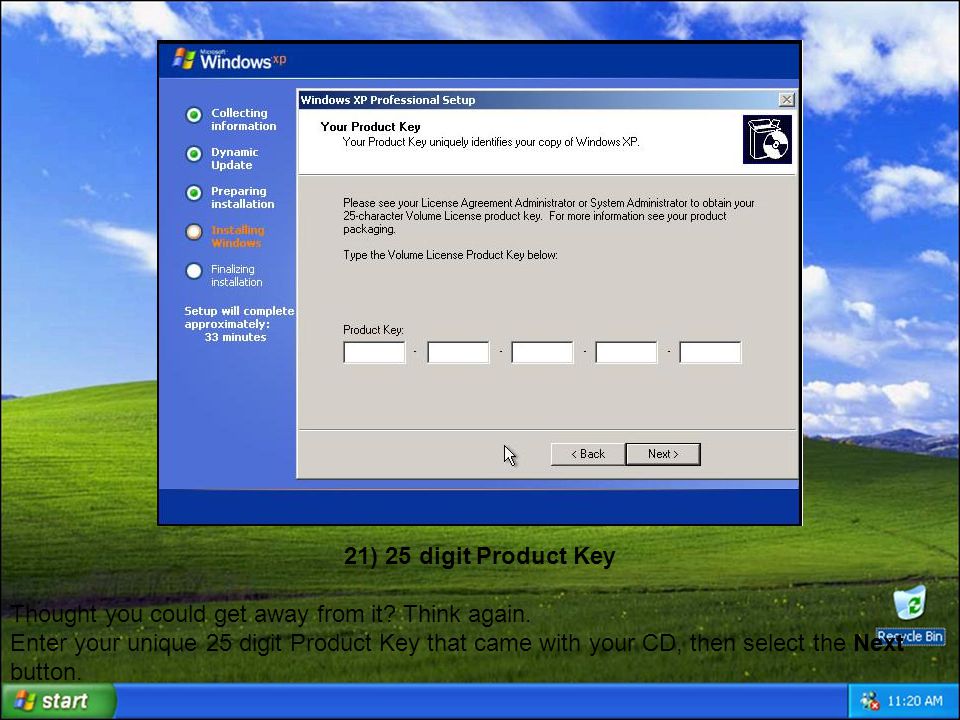Open the Recycle Bin desktop icon
Viewport: 960px width, 720px height.
pyautogui.click(x=910, y=615)
